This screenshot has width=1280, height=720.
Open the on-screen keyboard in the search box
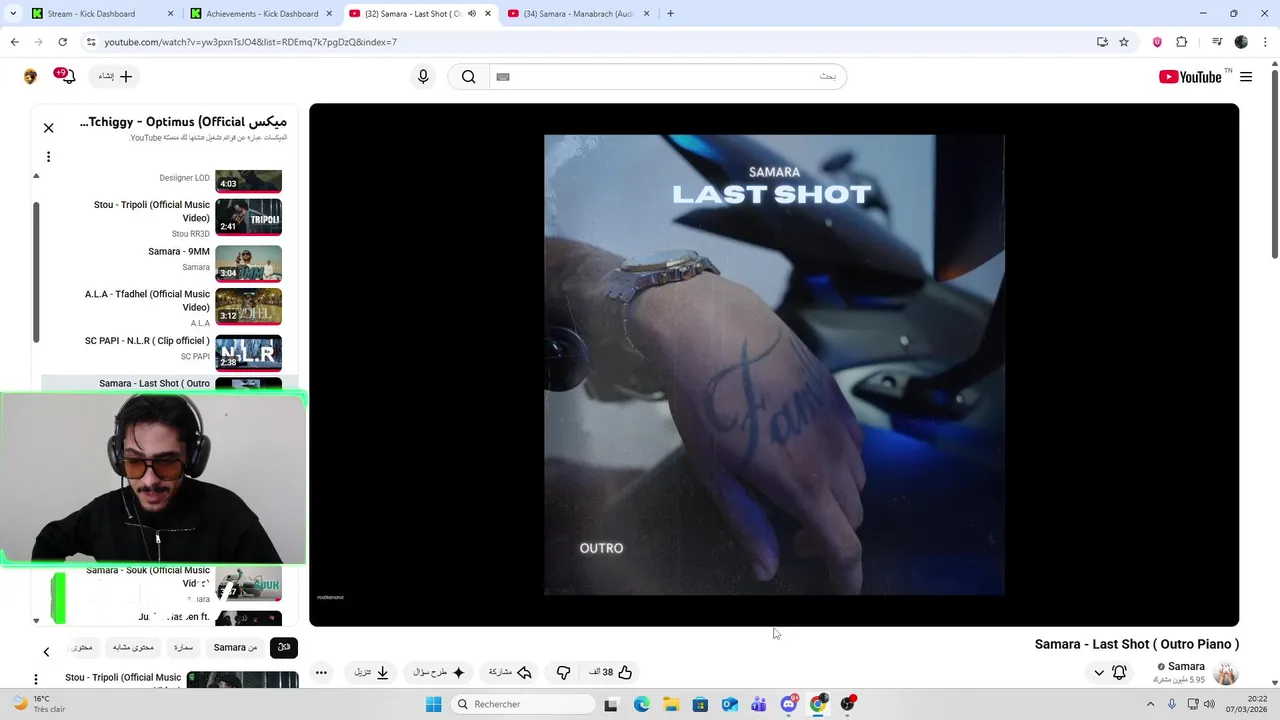pos(503,77)
